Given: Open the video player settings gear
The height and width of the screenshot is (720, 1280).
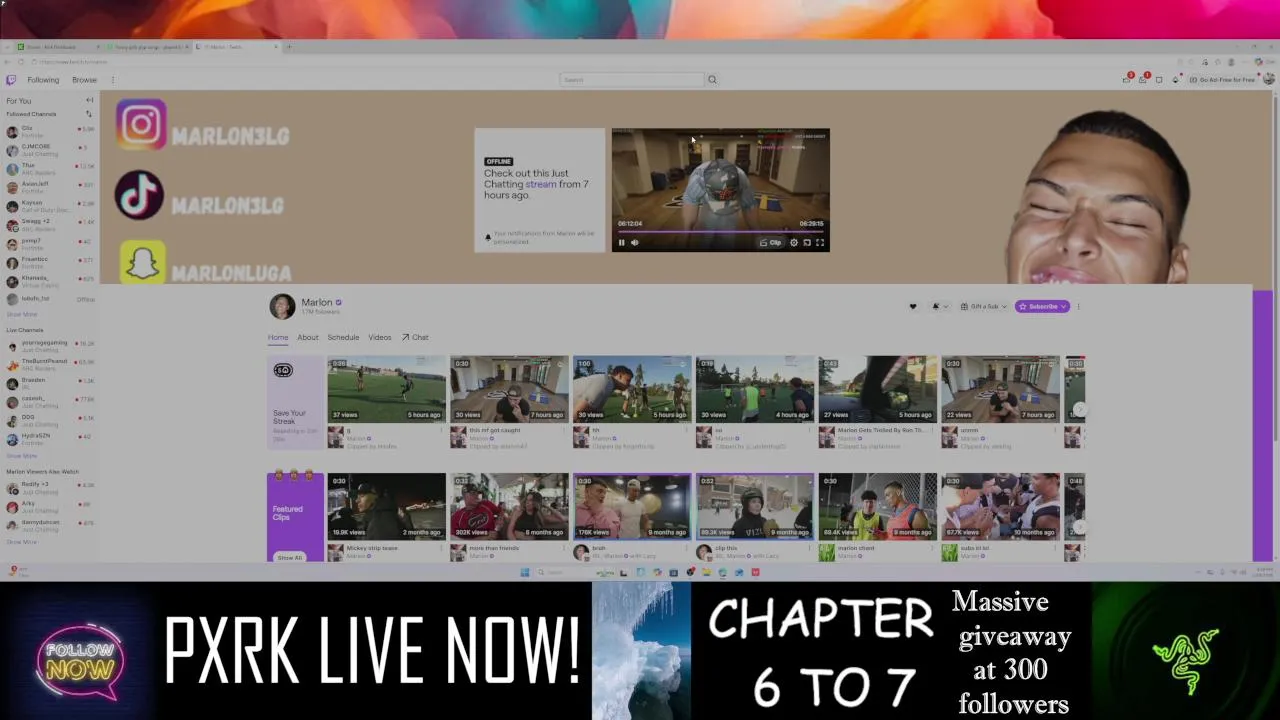Looking at the screenshot, I should tap(794, 242).
